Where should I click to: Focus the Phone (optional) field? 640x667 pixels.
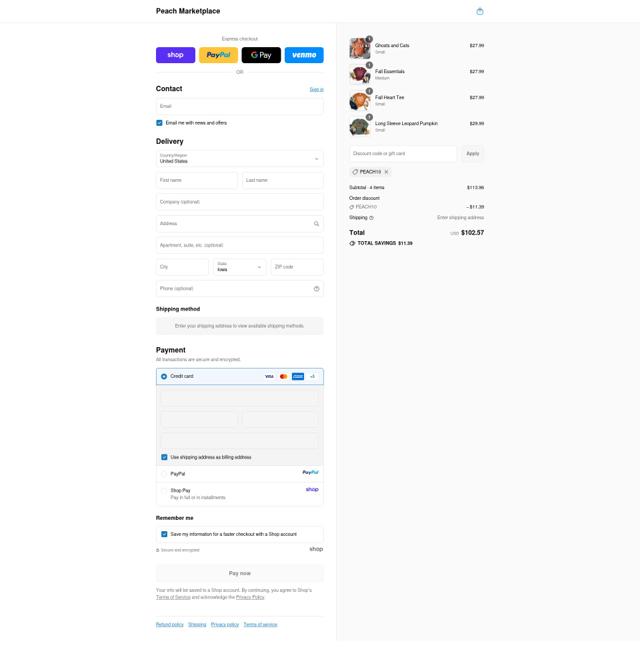(239, 289)
